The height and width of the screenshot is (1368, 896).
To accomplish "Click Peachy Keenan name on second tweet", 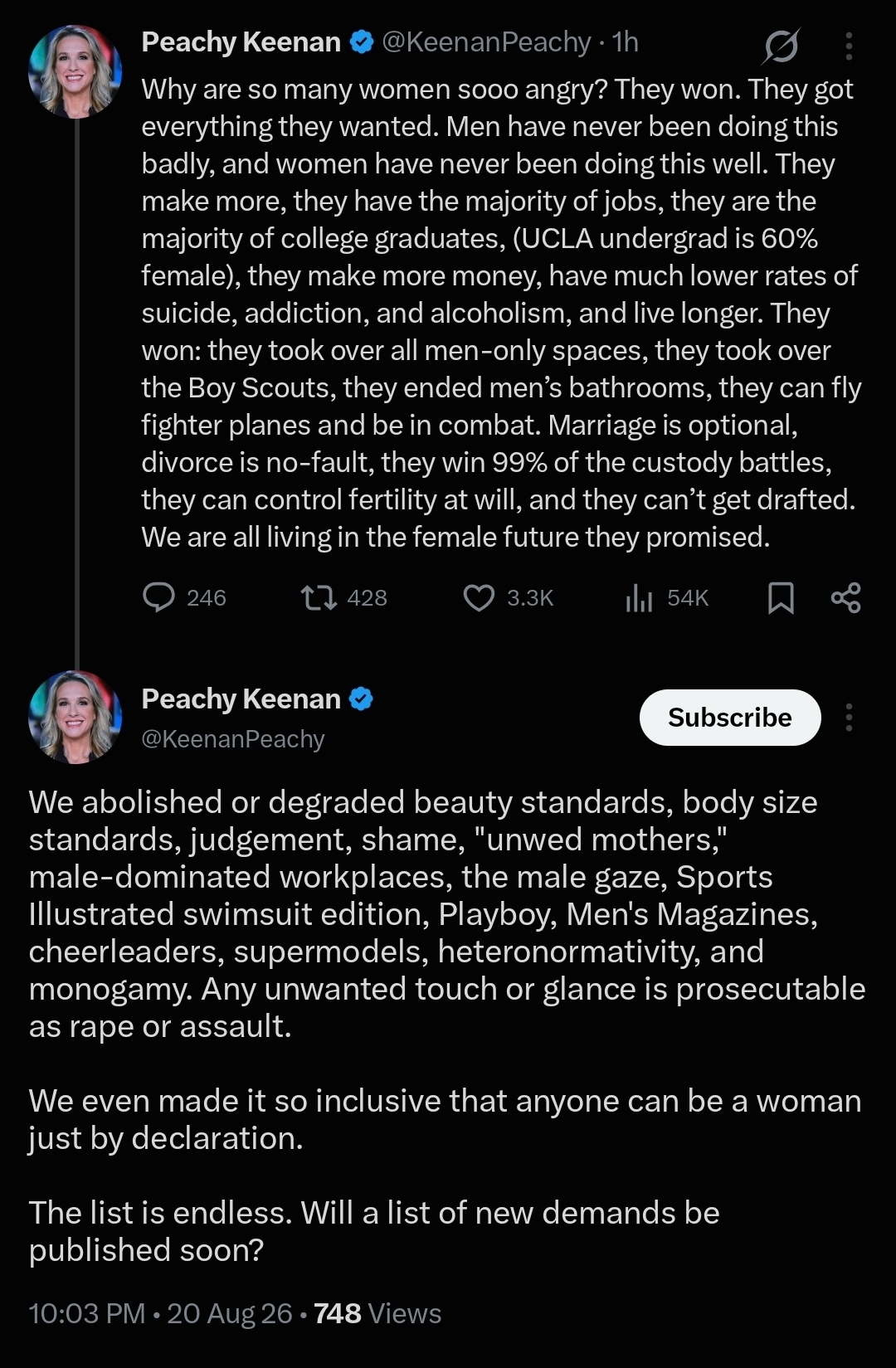I will (x=241, y=699).
